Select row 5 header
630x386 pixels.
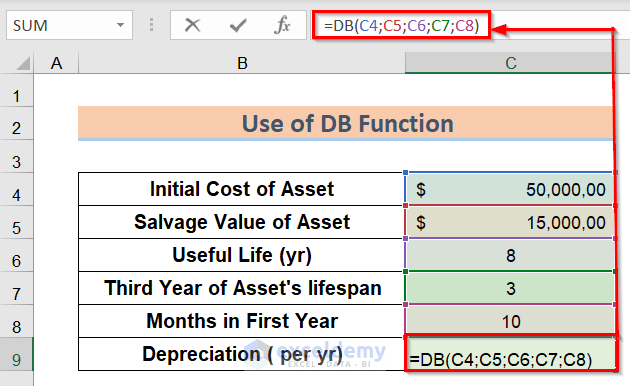click(x=16, y=223)
